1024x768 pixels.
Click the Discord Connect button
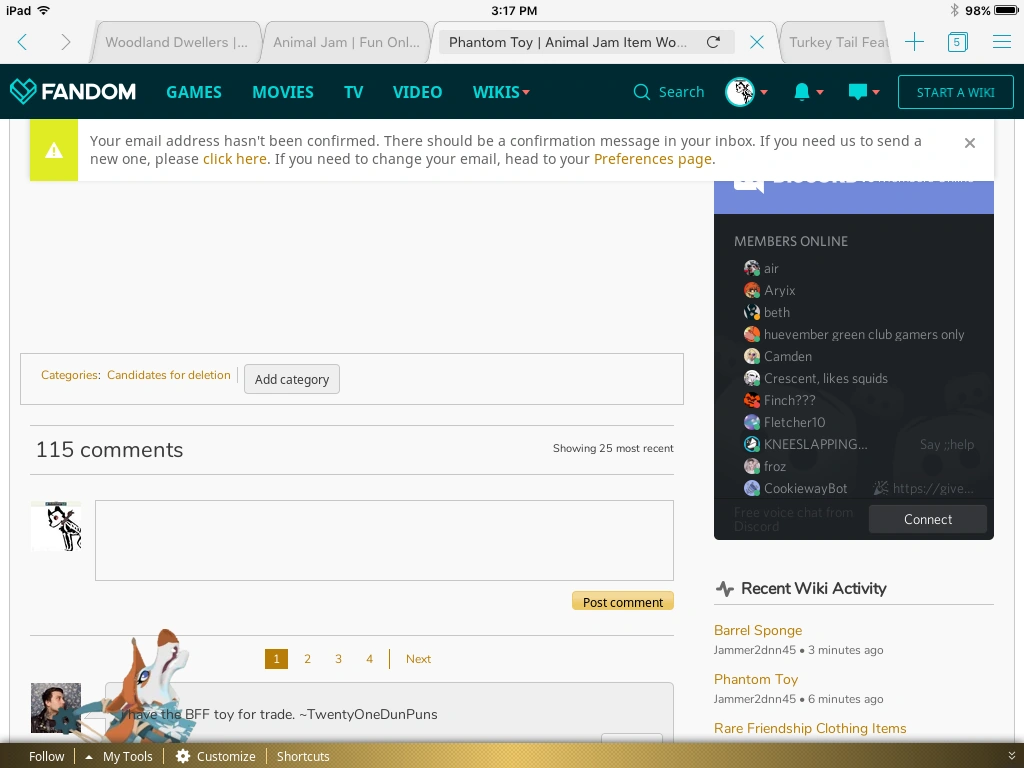[927, 519]
